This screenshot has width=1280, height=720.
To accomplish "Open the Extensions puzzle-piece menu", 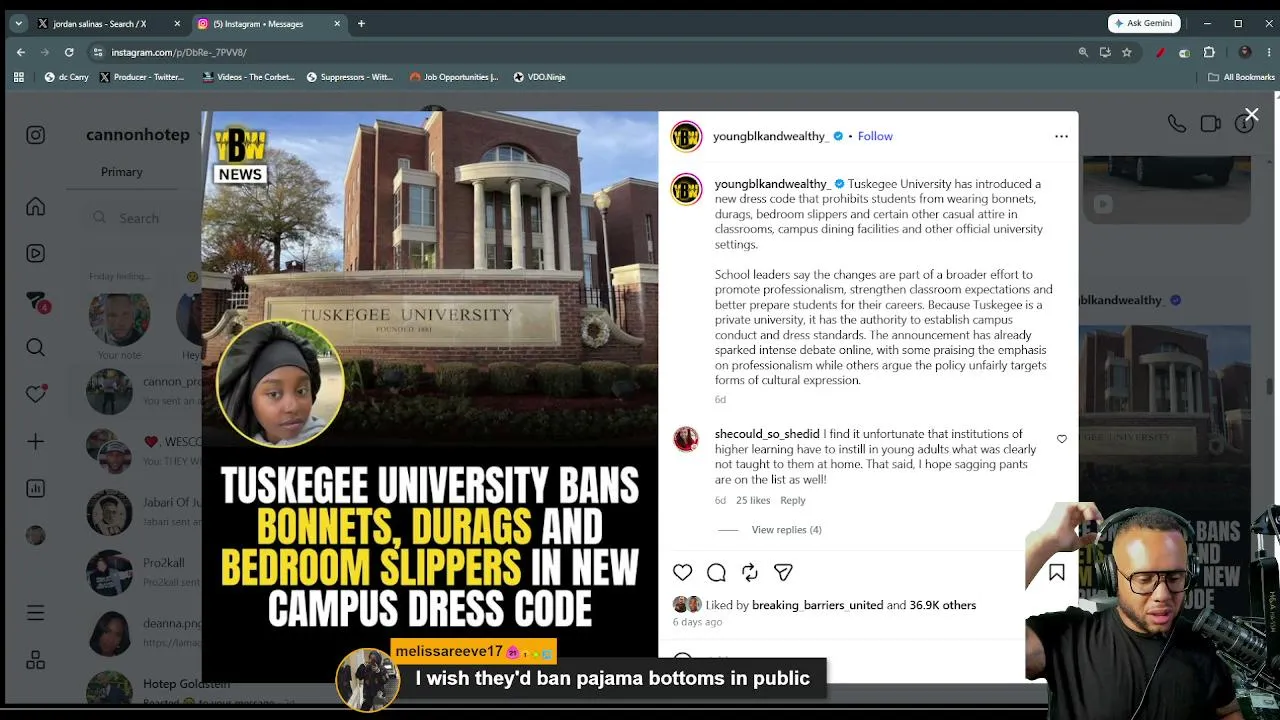I will pos(1209,52).
